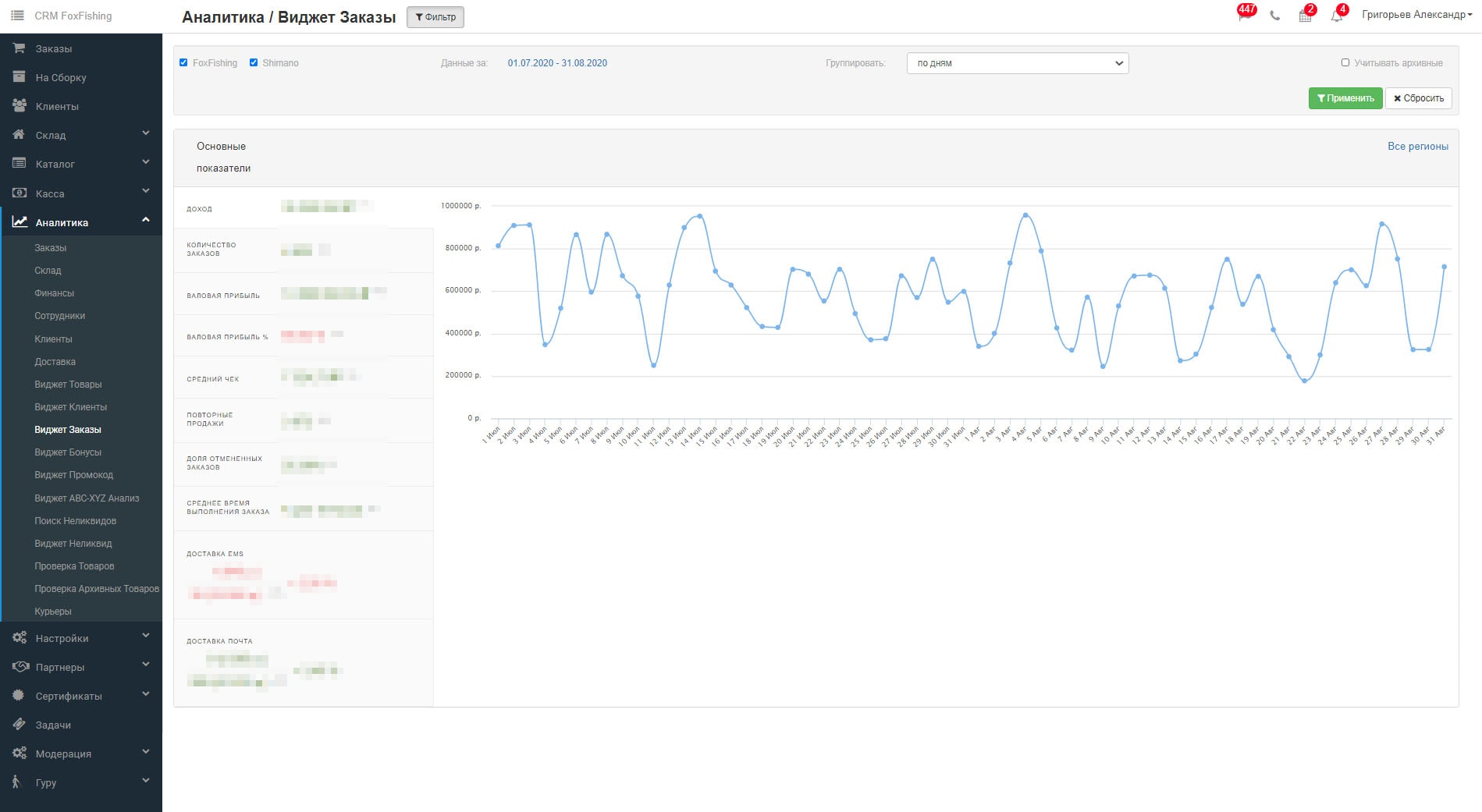Click the CRM FoxFishing brand link
The image size is (1482, 812).
[x=73, y=16]
